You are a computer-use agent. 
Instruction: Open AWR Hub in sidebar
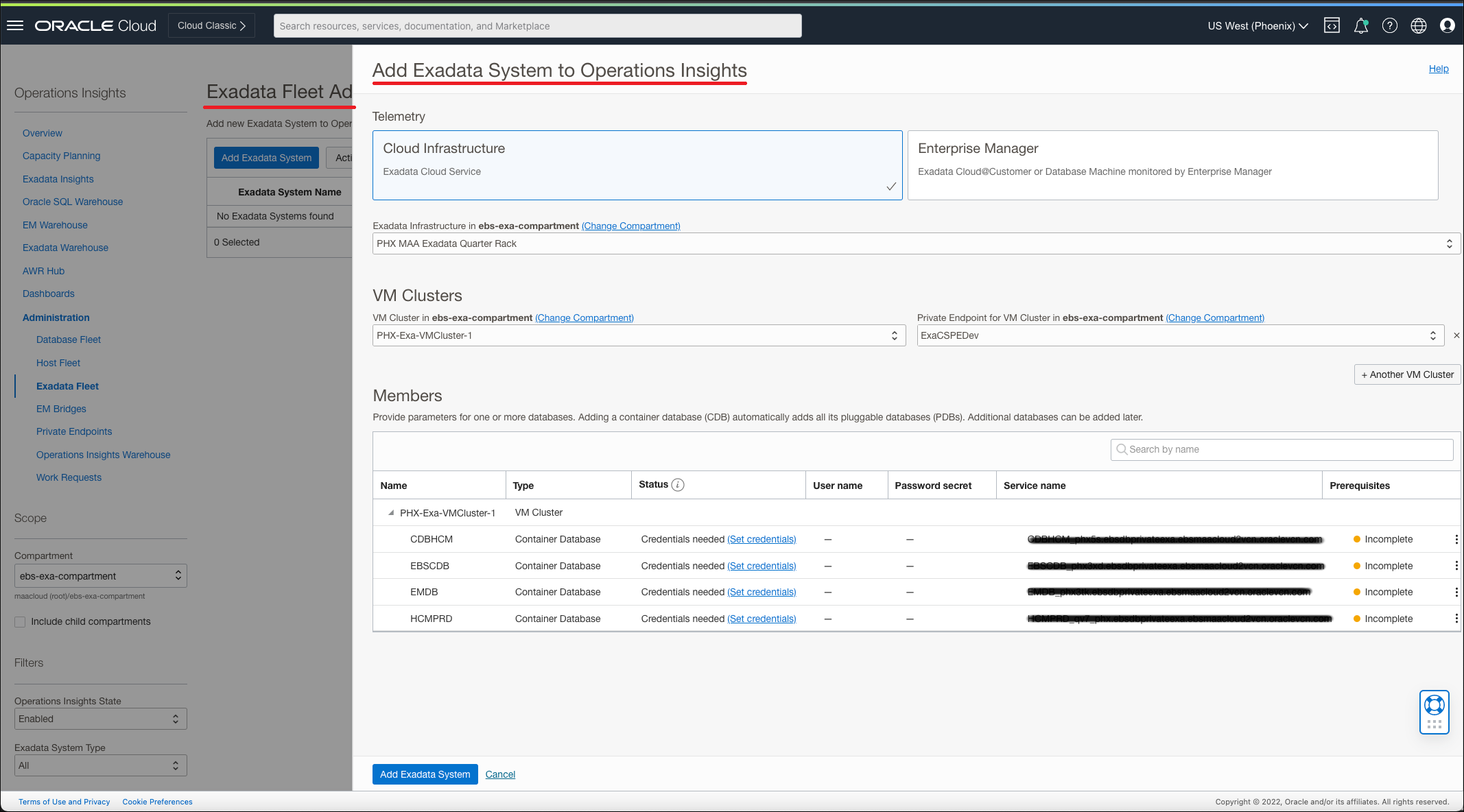pyautogui.click(x=43, y=271)
